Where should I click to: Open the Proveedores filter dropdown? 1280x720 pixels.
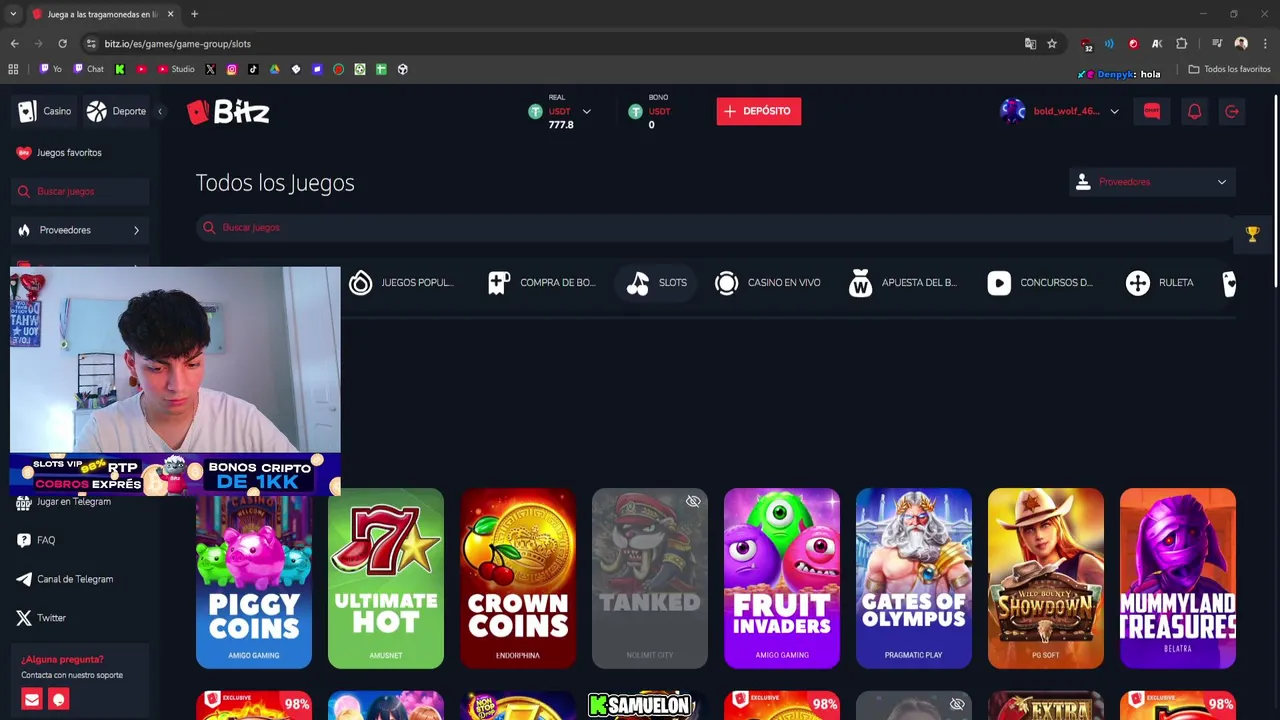coord(1153,182)
